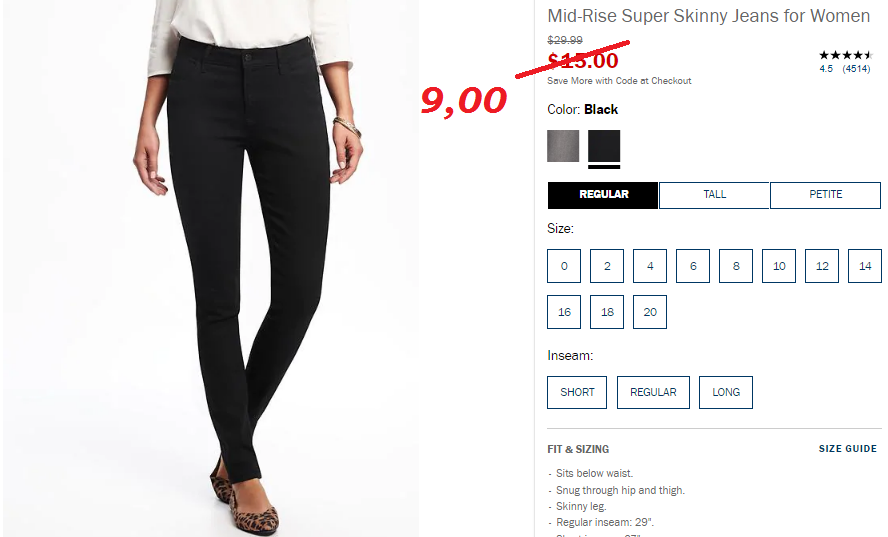Viewport: 888px width, 537px height.
Task: Pick size 4
Action: pyautogui.click(x=650, y=266)
